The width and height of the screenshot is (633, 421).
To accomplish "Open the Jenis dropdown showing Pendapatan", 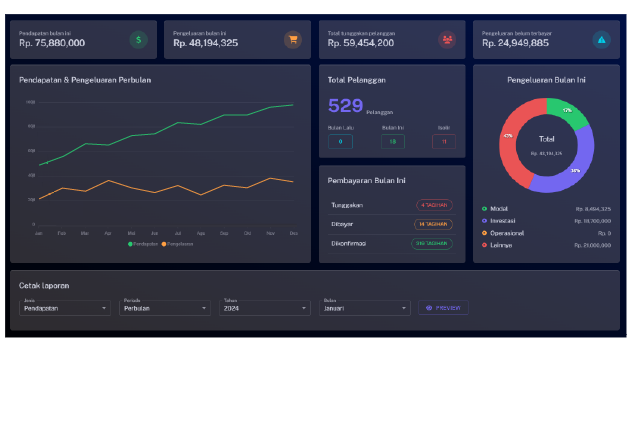I will (x=65, y=308).
